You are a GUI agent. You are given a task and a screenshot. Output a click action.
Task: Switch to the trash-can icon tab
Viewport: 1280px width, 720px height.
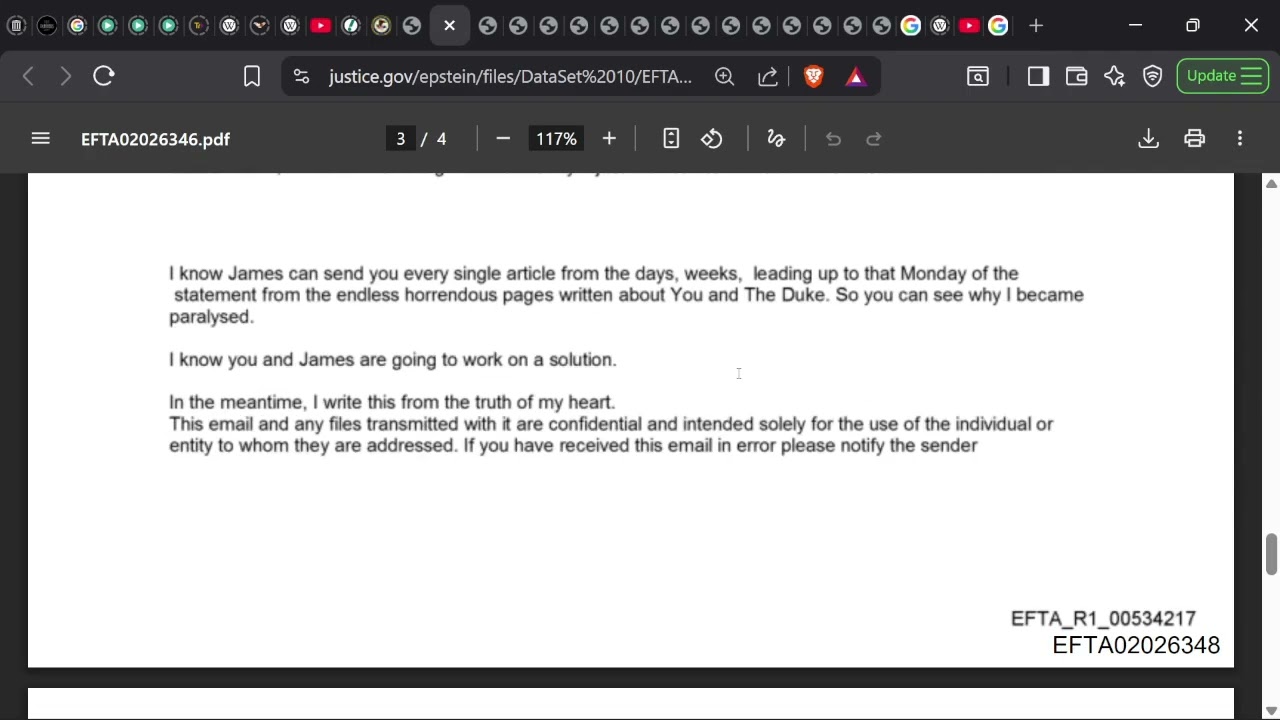(16, 26)
